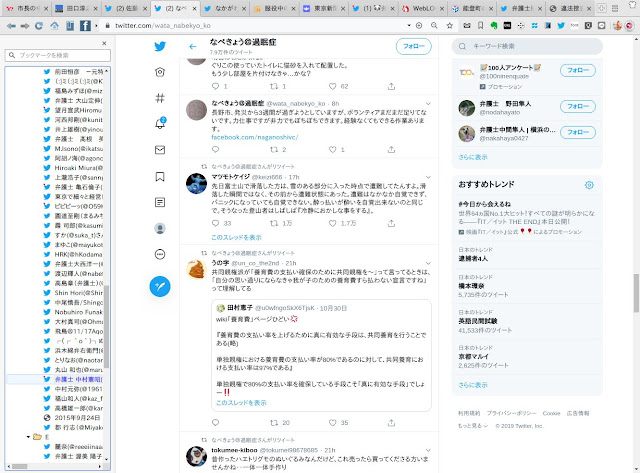Open the Twitter home bird logo
This screenshot has width=640, height=473.
click(160, 46)
